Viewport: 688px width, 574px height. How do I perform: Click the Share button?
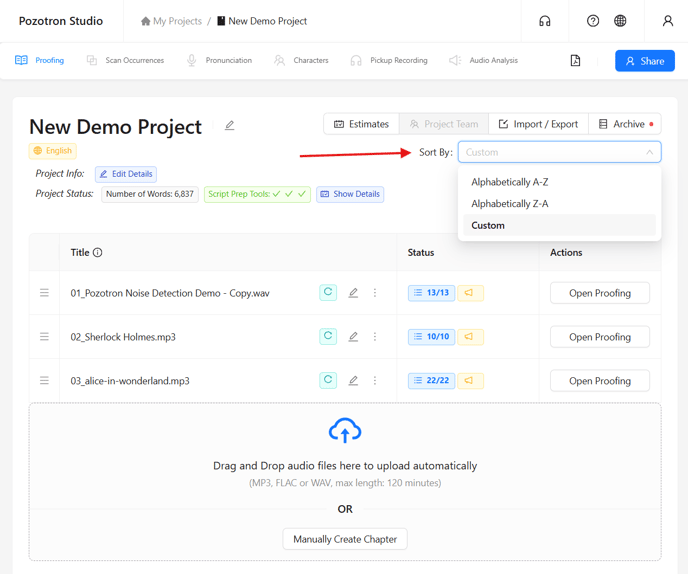click(645, 61)
